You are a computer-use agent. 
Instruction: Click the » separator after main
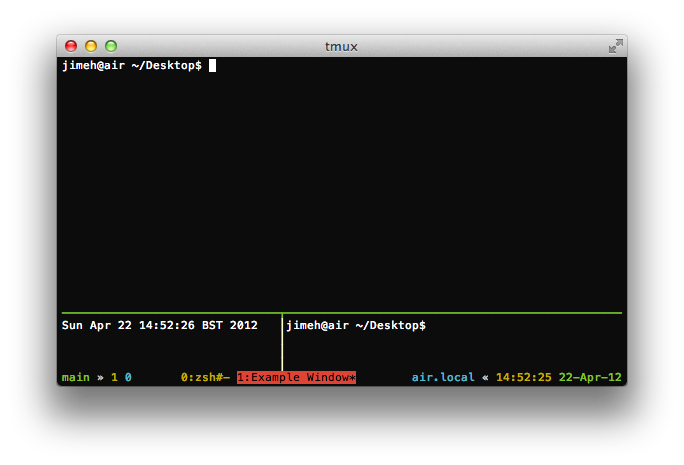tap(100, 378)
